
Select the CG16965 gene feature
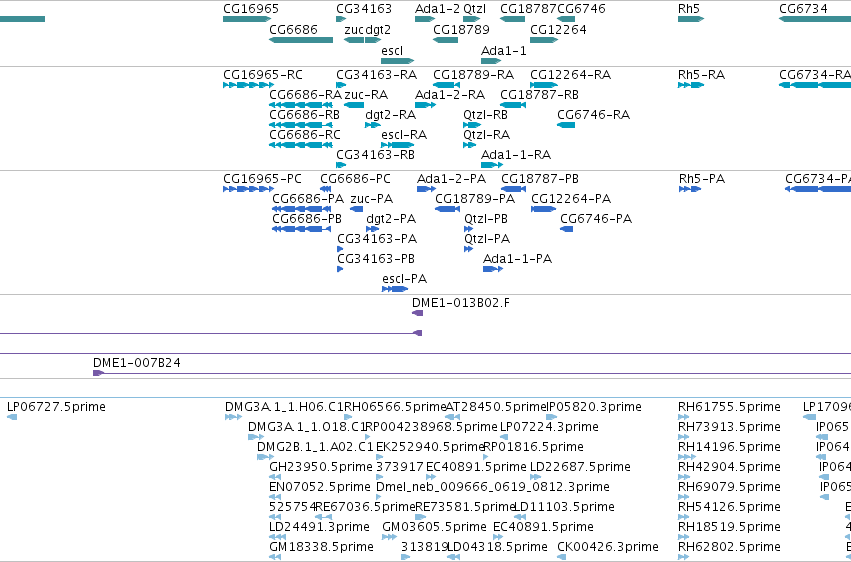point(247,19)
